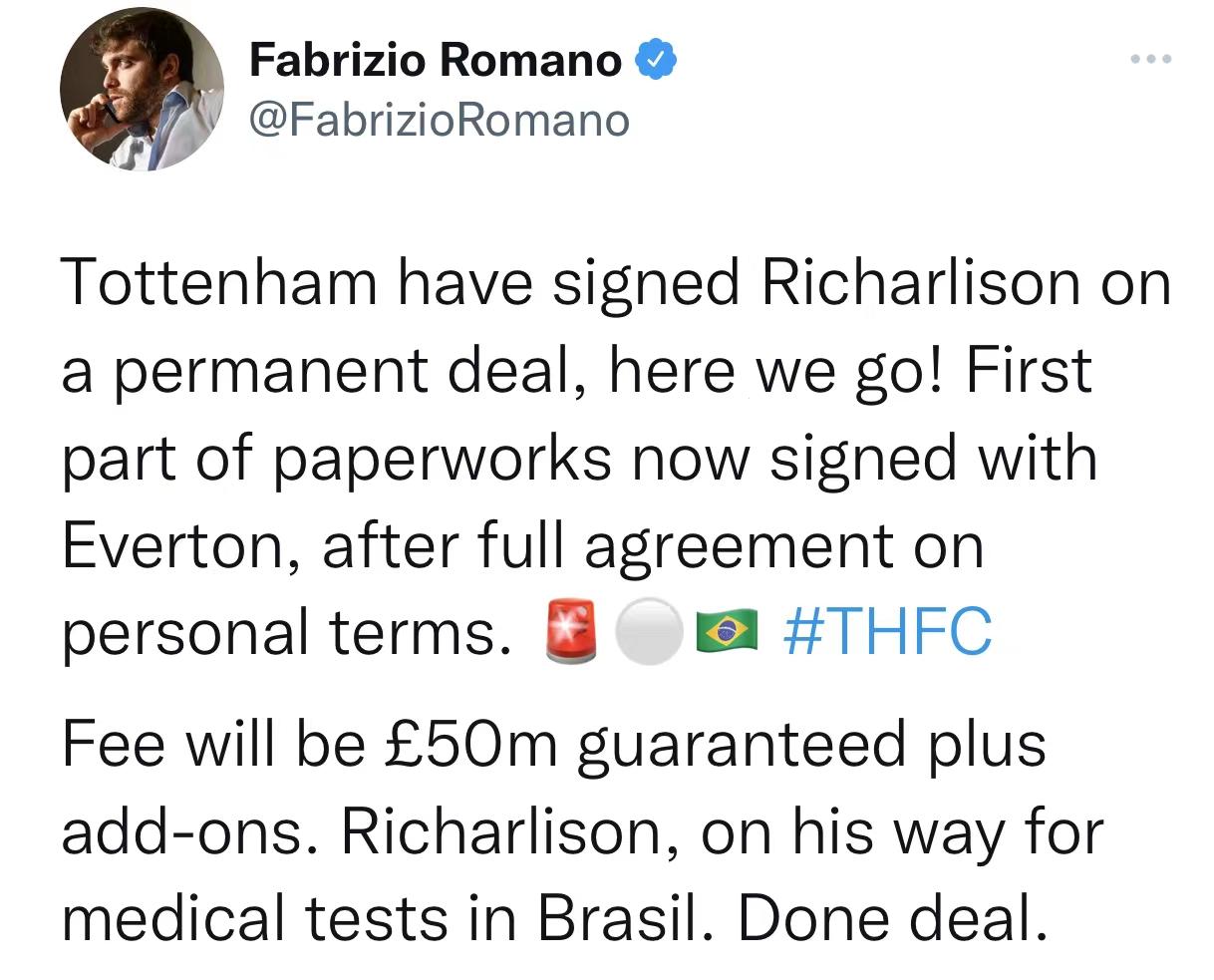Open the Fabrizio Romano display name link
The image size is (1214, 980).
(x=435, y=61)
